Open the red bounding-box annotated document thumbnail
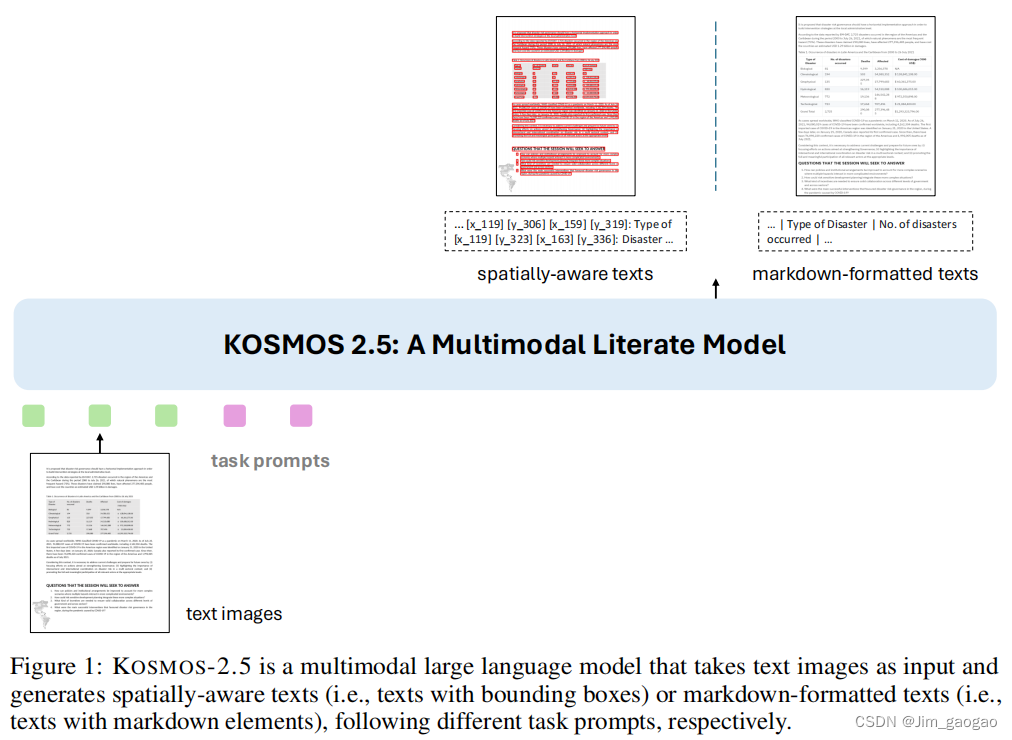This screenshot has height=740, width=1012. point(565,106)
